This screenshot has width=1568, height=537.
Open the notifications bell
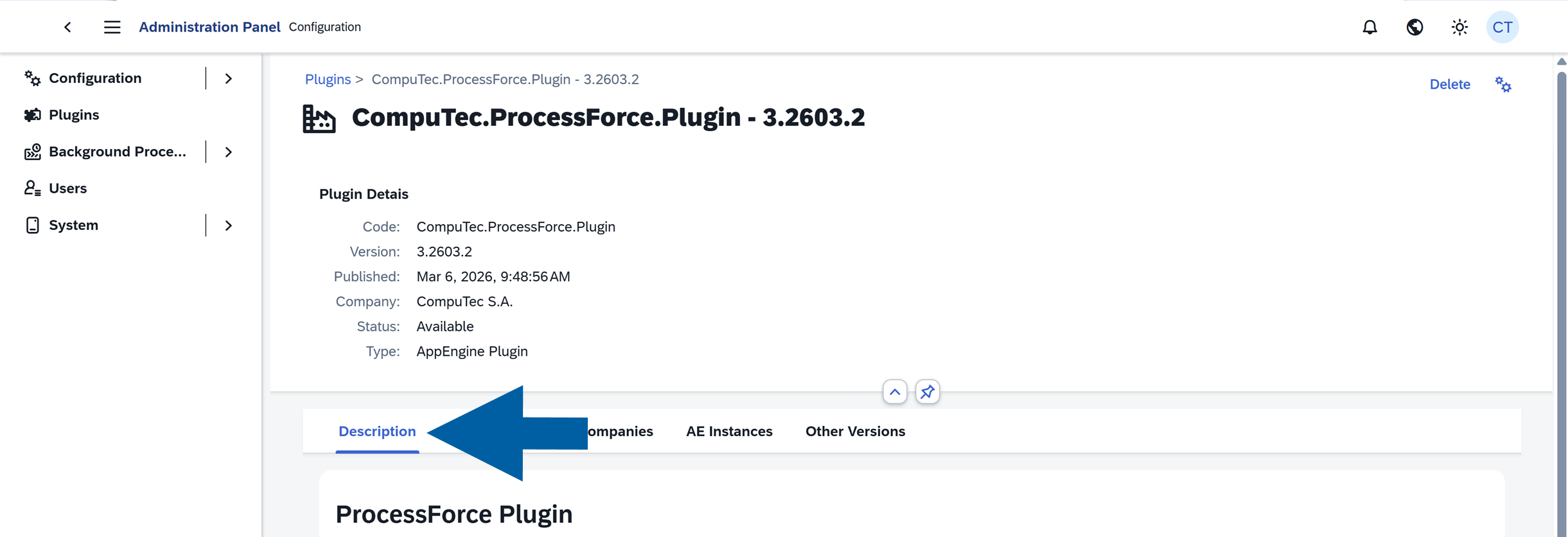1370,27
